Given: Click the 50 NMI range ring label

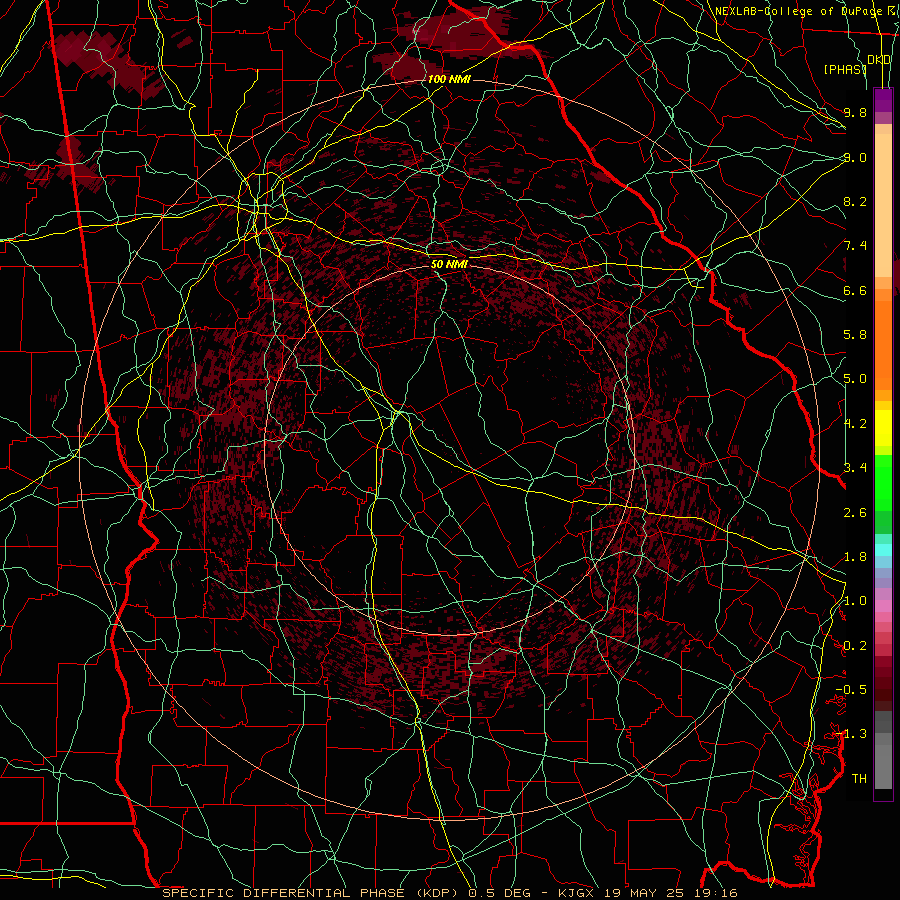Looking at the screenshot, I should point(449,264).
